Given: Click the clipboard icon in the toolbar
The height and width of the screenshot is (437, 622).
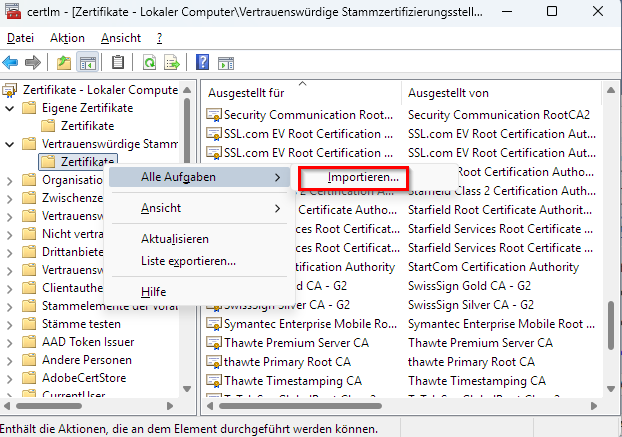Looking at the screenshot, I should (118, 62).
